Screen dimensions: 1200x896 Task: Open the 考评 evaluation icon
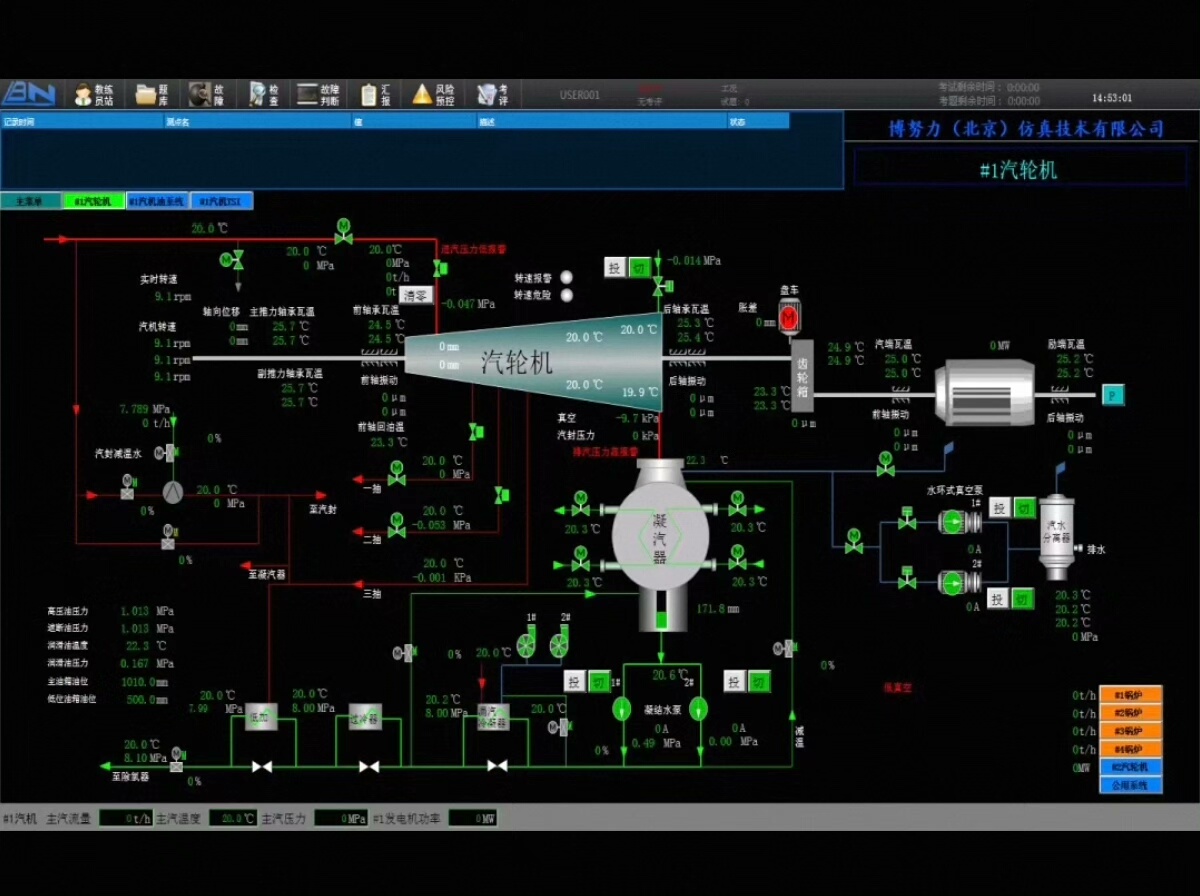tap(492, 95)
